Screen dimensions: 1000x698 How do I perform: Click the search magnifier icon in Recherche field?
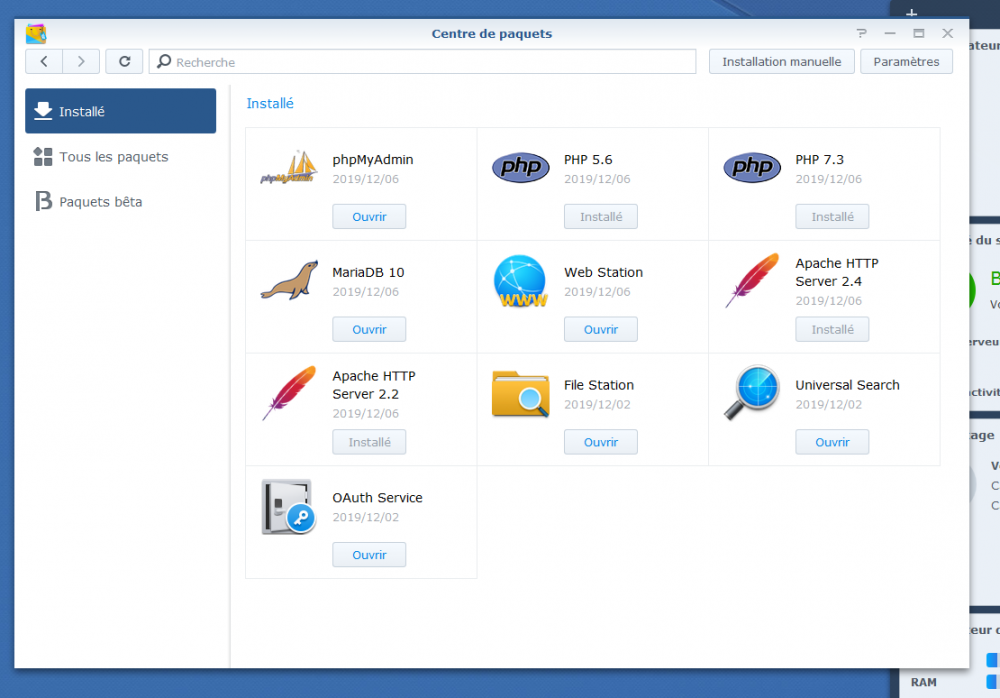(x=164, y=61)
